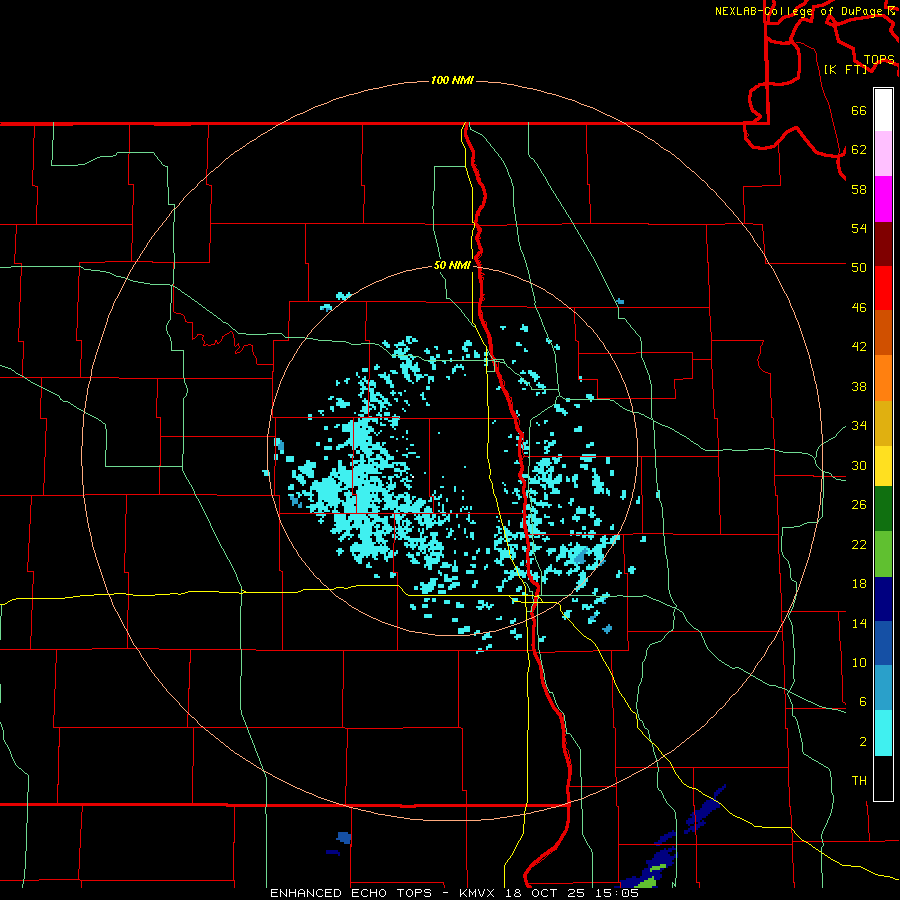
Task: Pick the light blue legend swatch
Action: coord(883,688)
